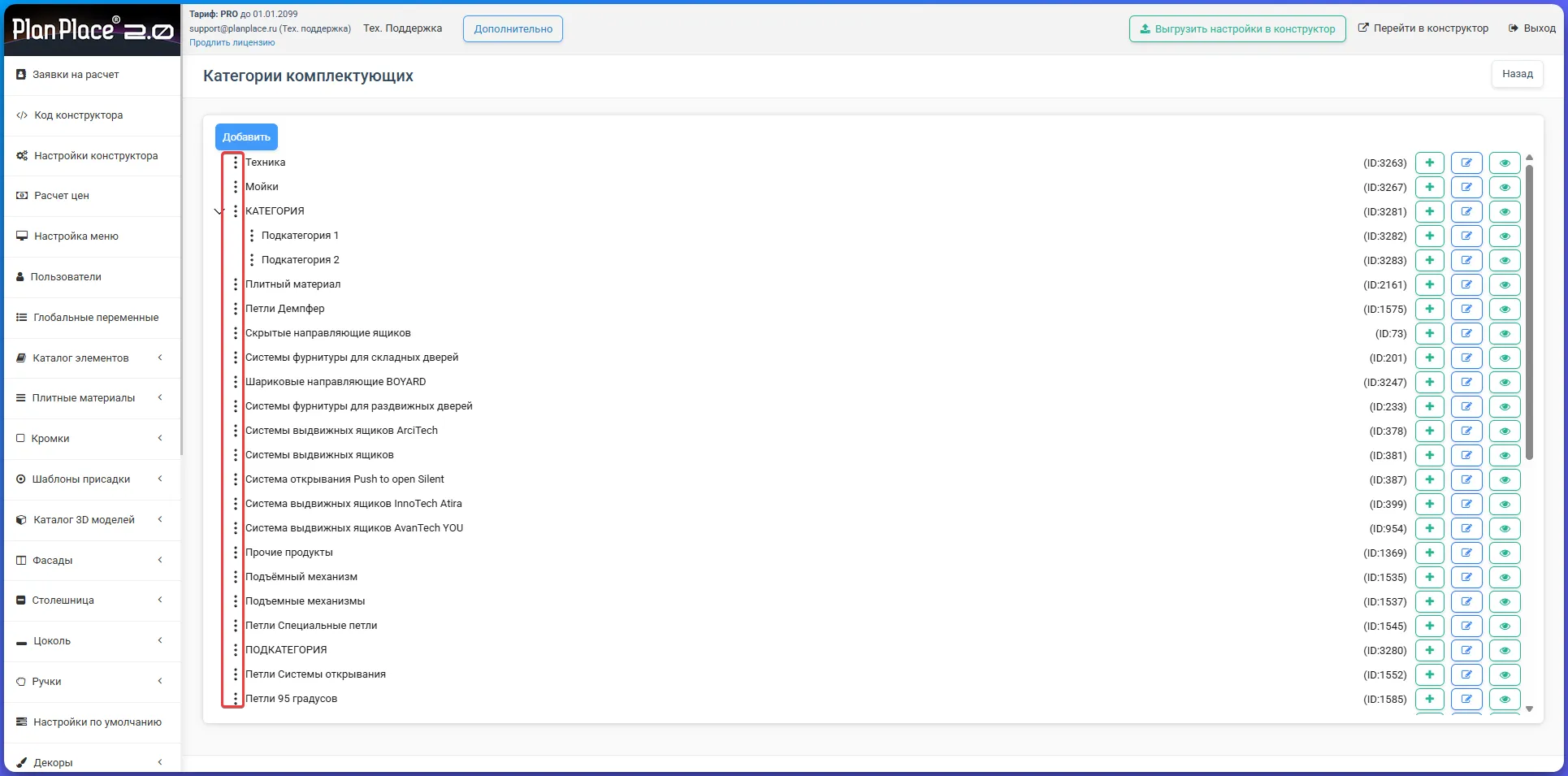
Task: Edit the Петли Специальные петли category
Action: click(x=1466, y=626)
